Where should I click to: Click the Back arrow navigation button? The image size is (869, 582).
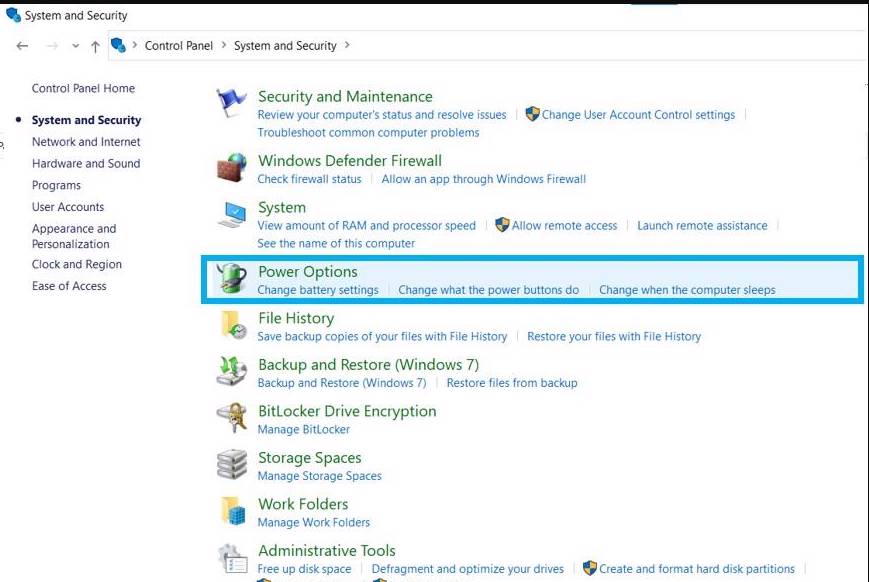pos(23,46)
